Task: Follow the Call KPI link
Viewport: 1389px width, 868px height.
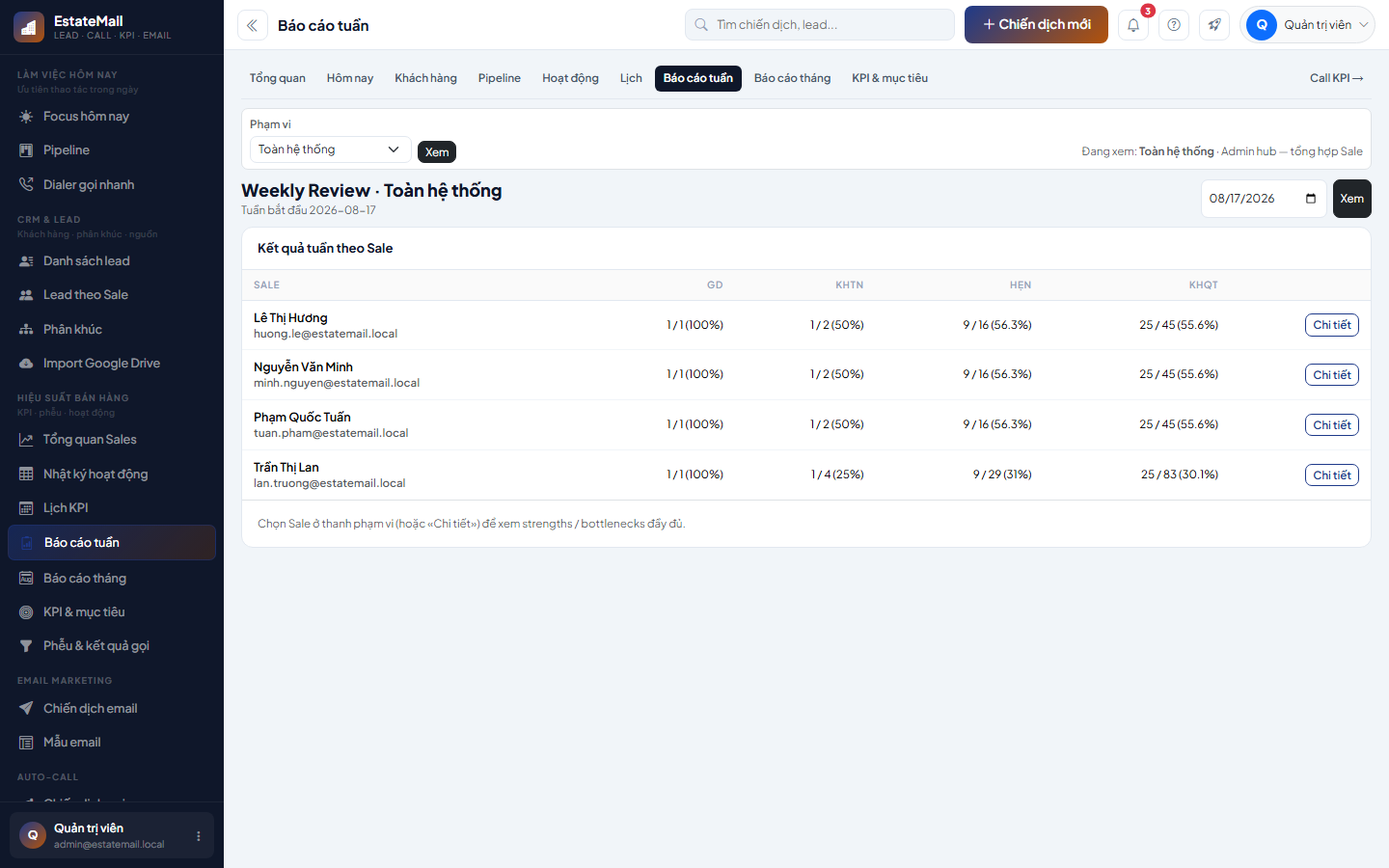Action: [1336, 78]
